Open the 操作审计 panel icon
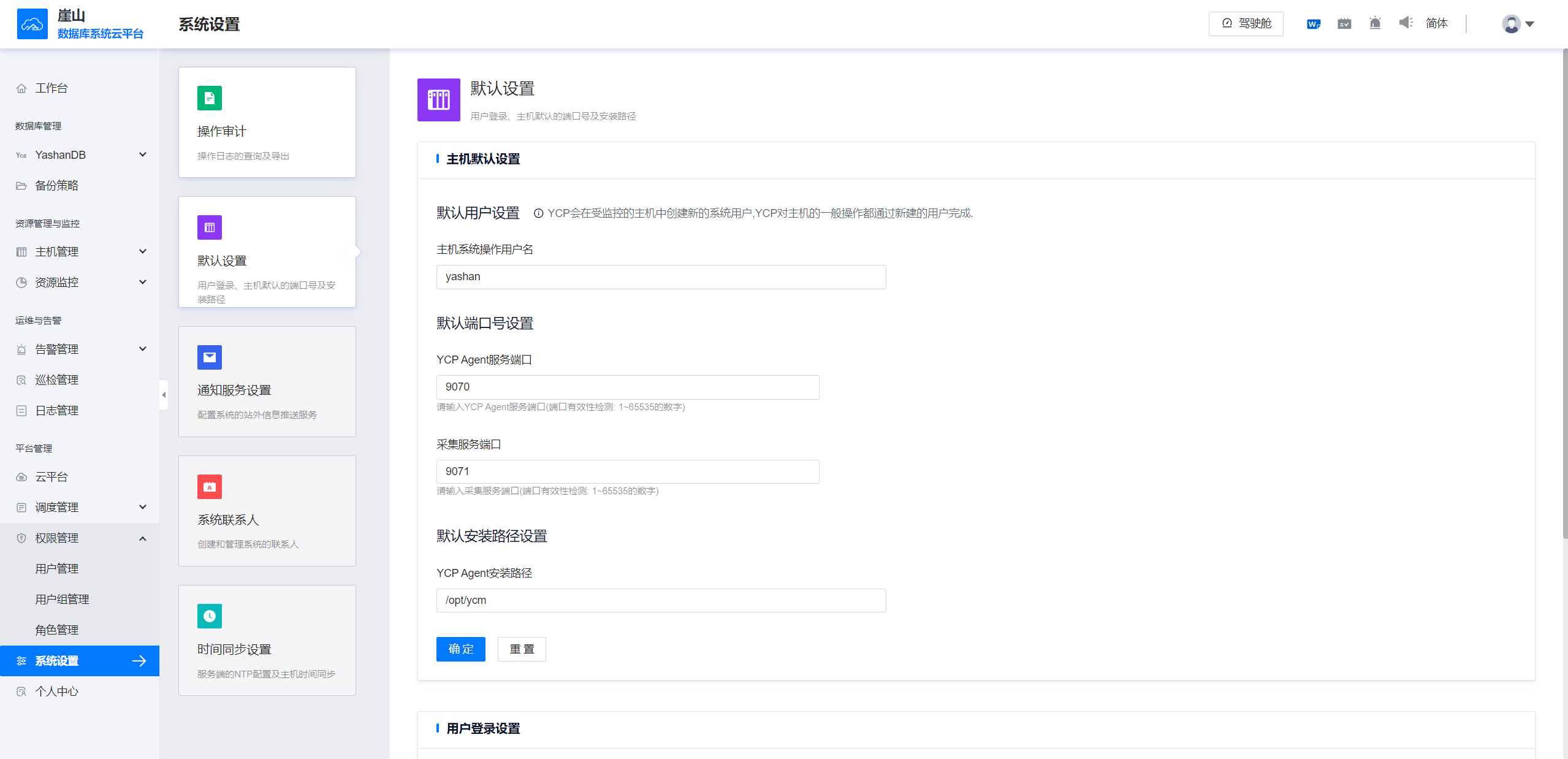The image size is (1568, 759). coord(209,97)
